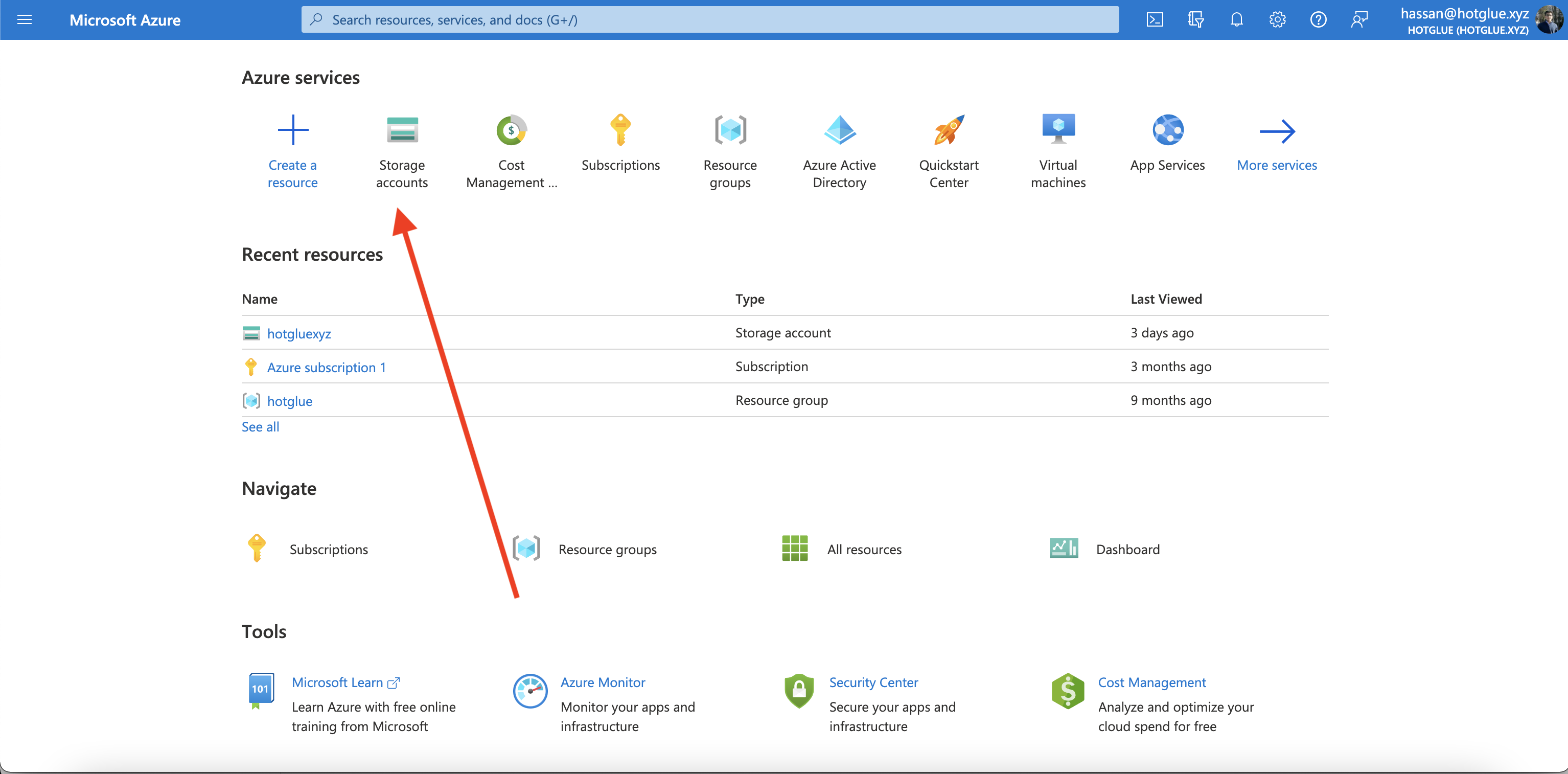
Task: Expand the hamburger portal menu
Action: point(25,20)
